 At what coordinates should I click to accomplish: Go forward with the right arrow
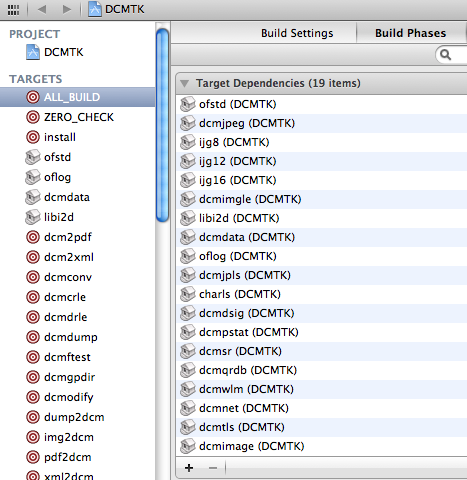67,9
